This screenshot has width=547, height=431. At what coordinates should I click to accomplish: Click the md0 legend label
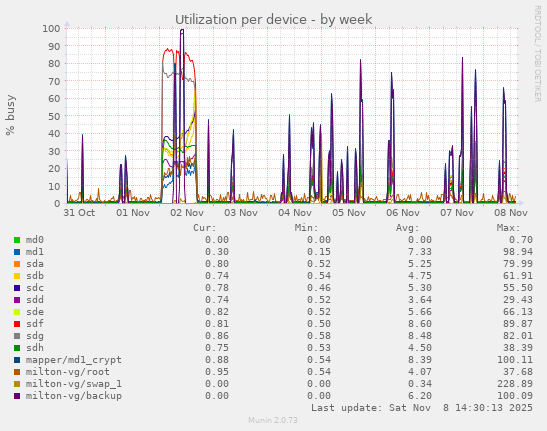[x=35, y=240]
